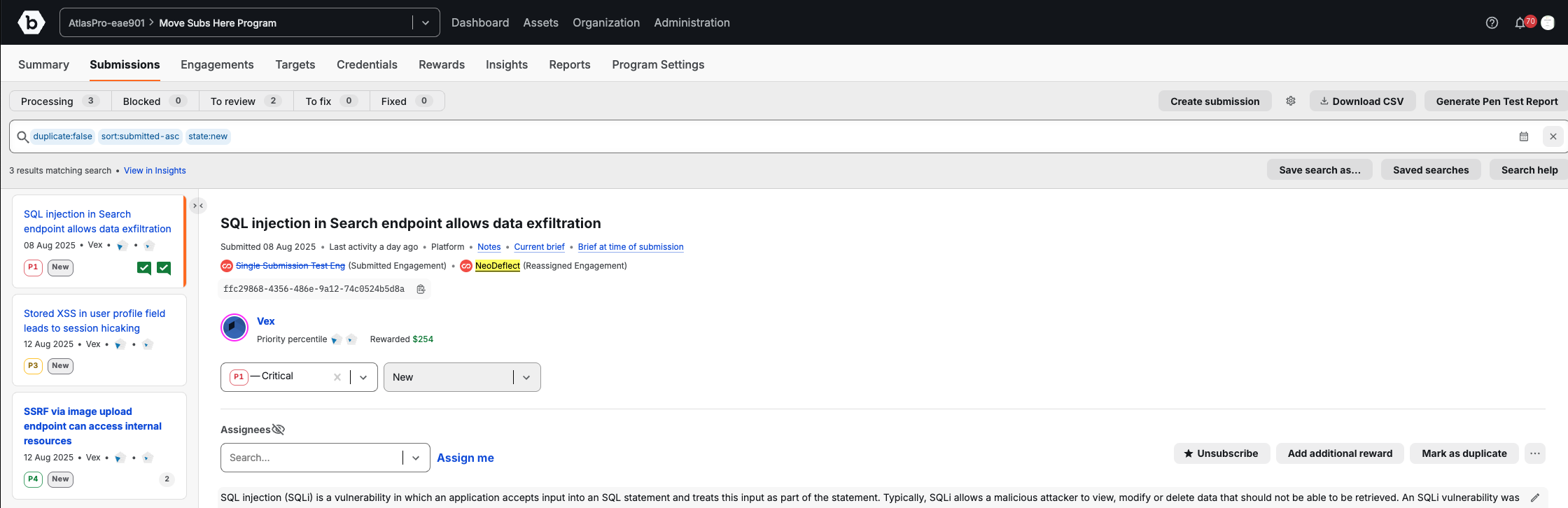This screenshot has width=1568, height=508.
Task: Click Add additional reward button
Action: point(1340,453)
